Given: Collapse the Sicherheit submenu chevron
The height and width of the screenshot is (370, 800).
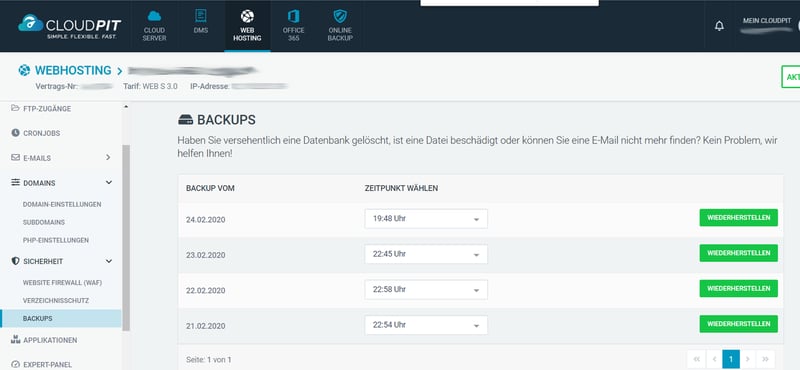Looking at the screenshot, I should click(x=109, y=261).
